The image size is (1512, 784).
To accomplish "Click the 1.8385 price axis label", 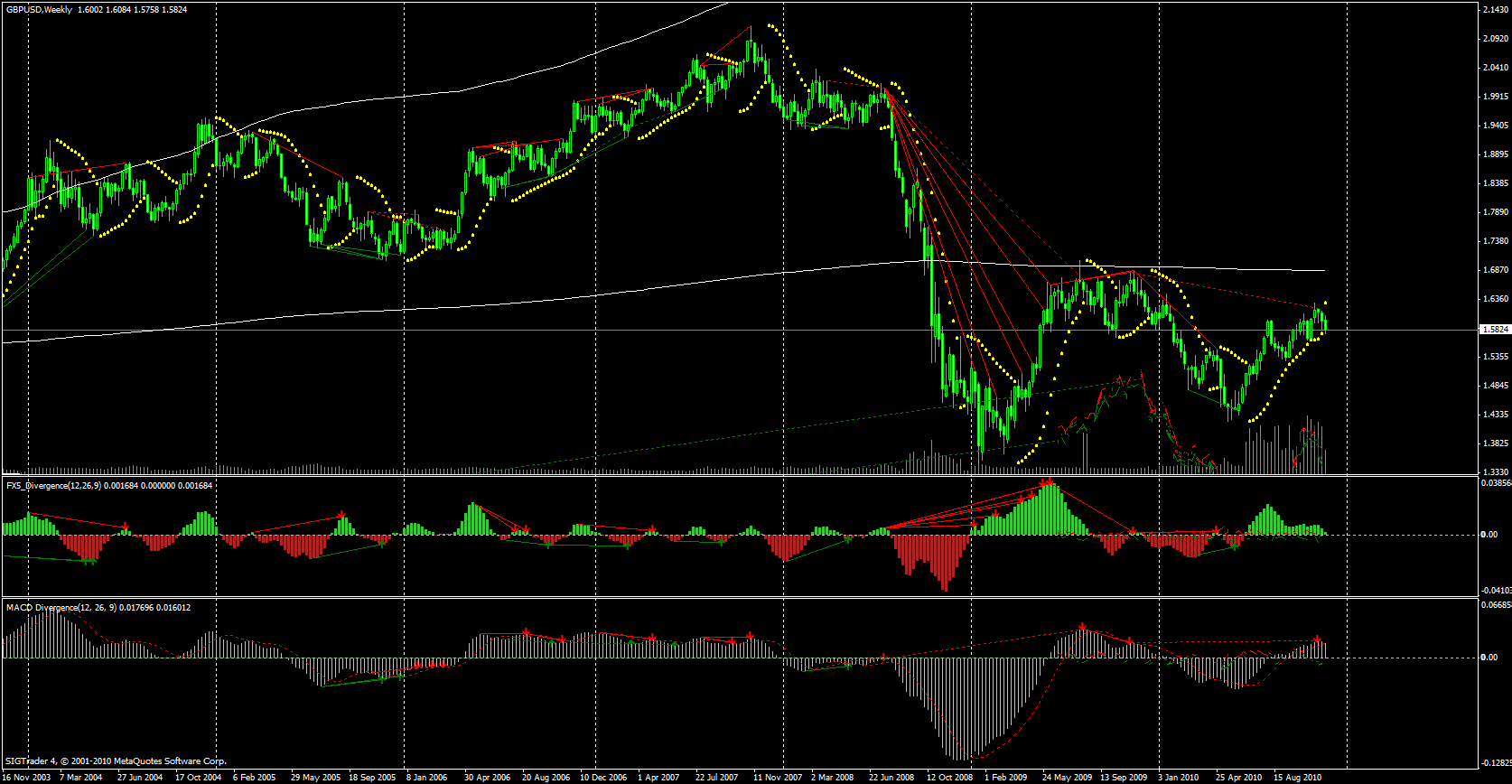I will point(1495,183).
